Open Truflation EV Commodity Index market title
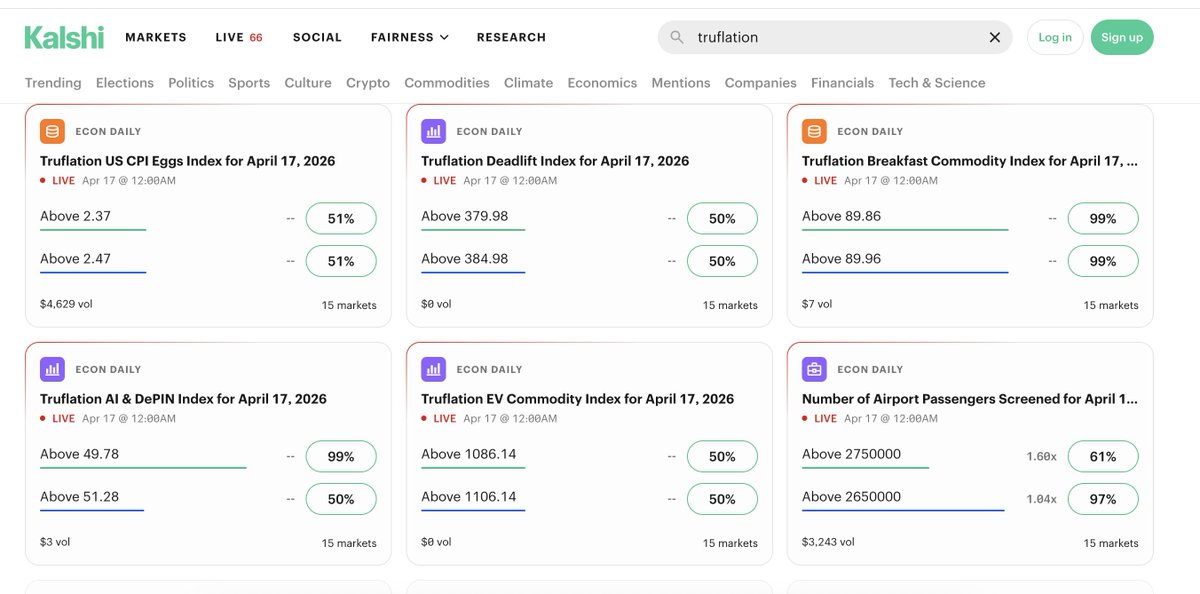1200x594 pixels. 577,399
